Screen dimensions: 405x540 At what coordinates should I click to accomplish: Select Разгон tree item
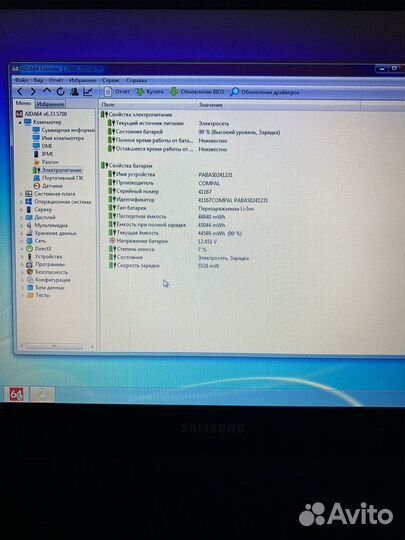(46, 162)
